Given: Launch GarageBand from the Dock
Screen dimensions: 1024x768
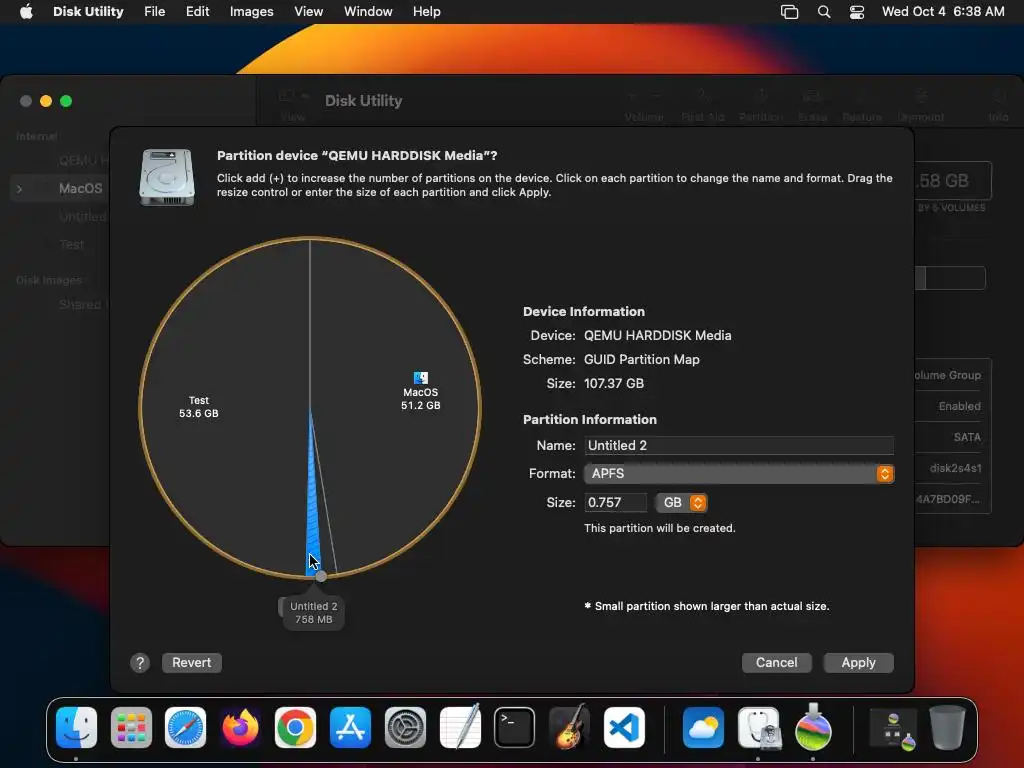Looking at the screenshot, I should click(x=569, y=726).
